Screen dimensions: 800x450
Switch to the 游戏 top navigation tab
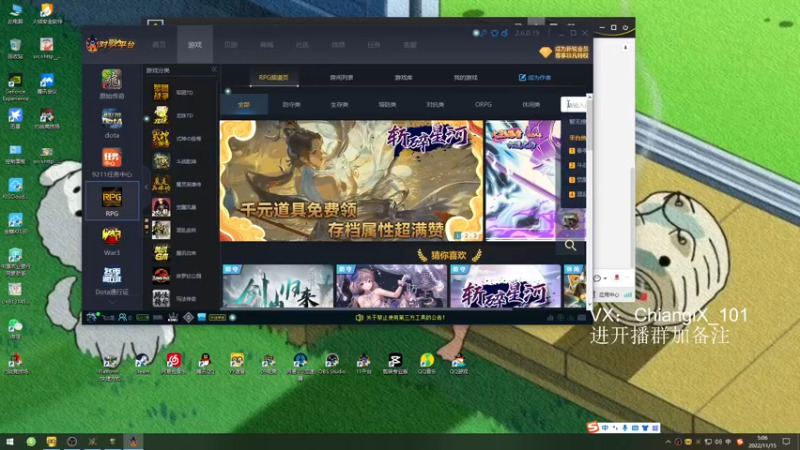[x=194, y=45]
